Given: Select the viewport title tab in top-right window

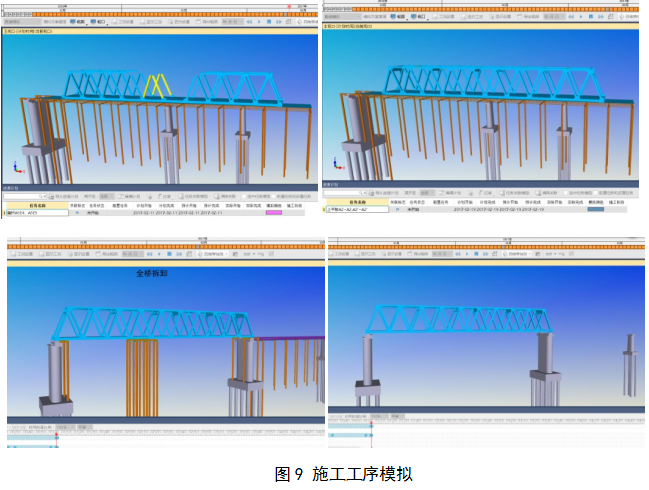Looking at the screenshot, I should coord(352,27).
